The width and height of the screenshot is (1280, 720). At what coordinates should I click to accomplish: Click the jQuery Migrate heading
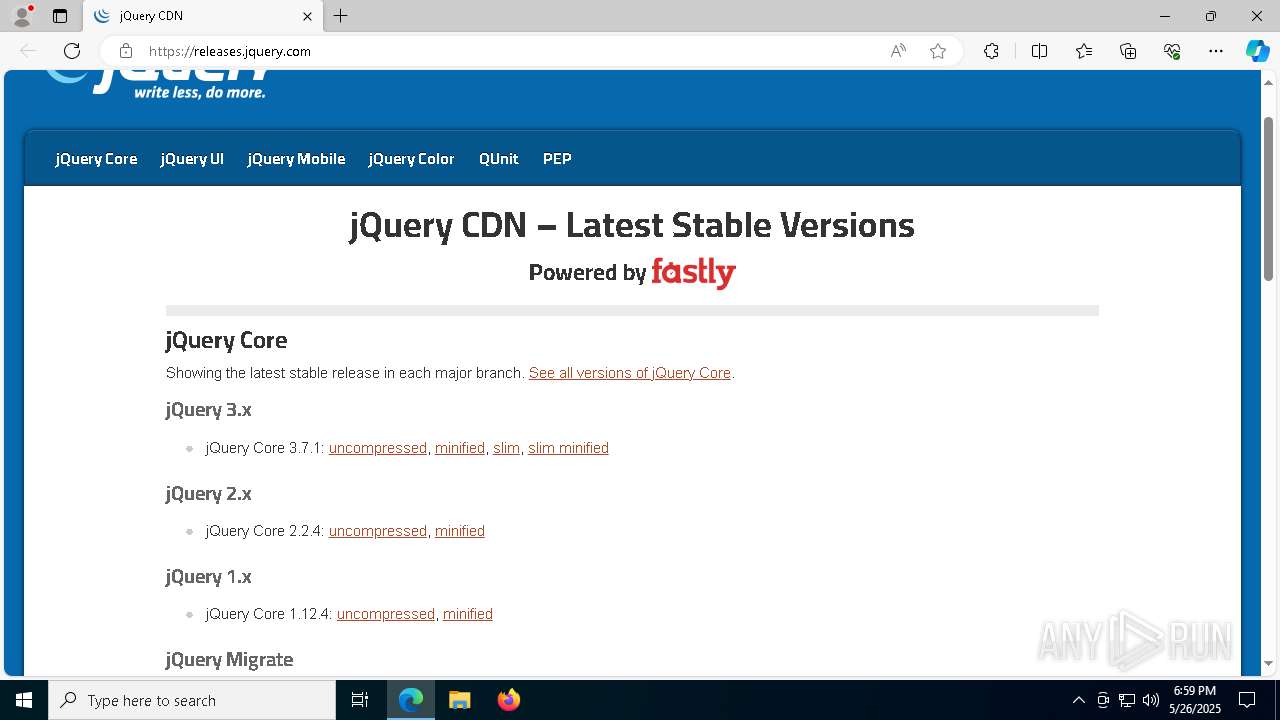coord(229,660)
